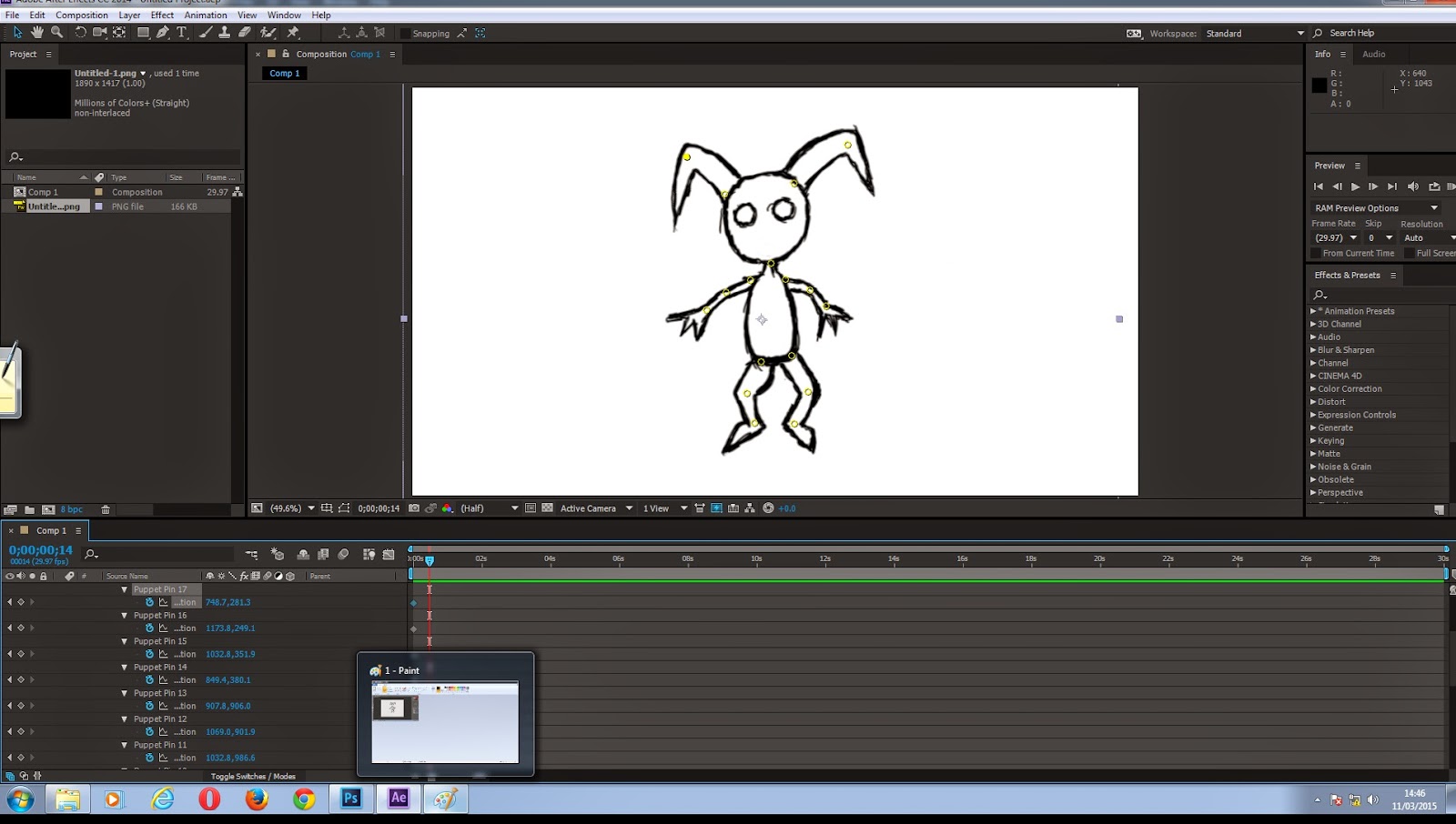Click Toggle Switches / Modes button

coord(253,777)
